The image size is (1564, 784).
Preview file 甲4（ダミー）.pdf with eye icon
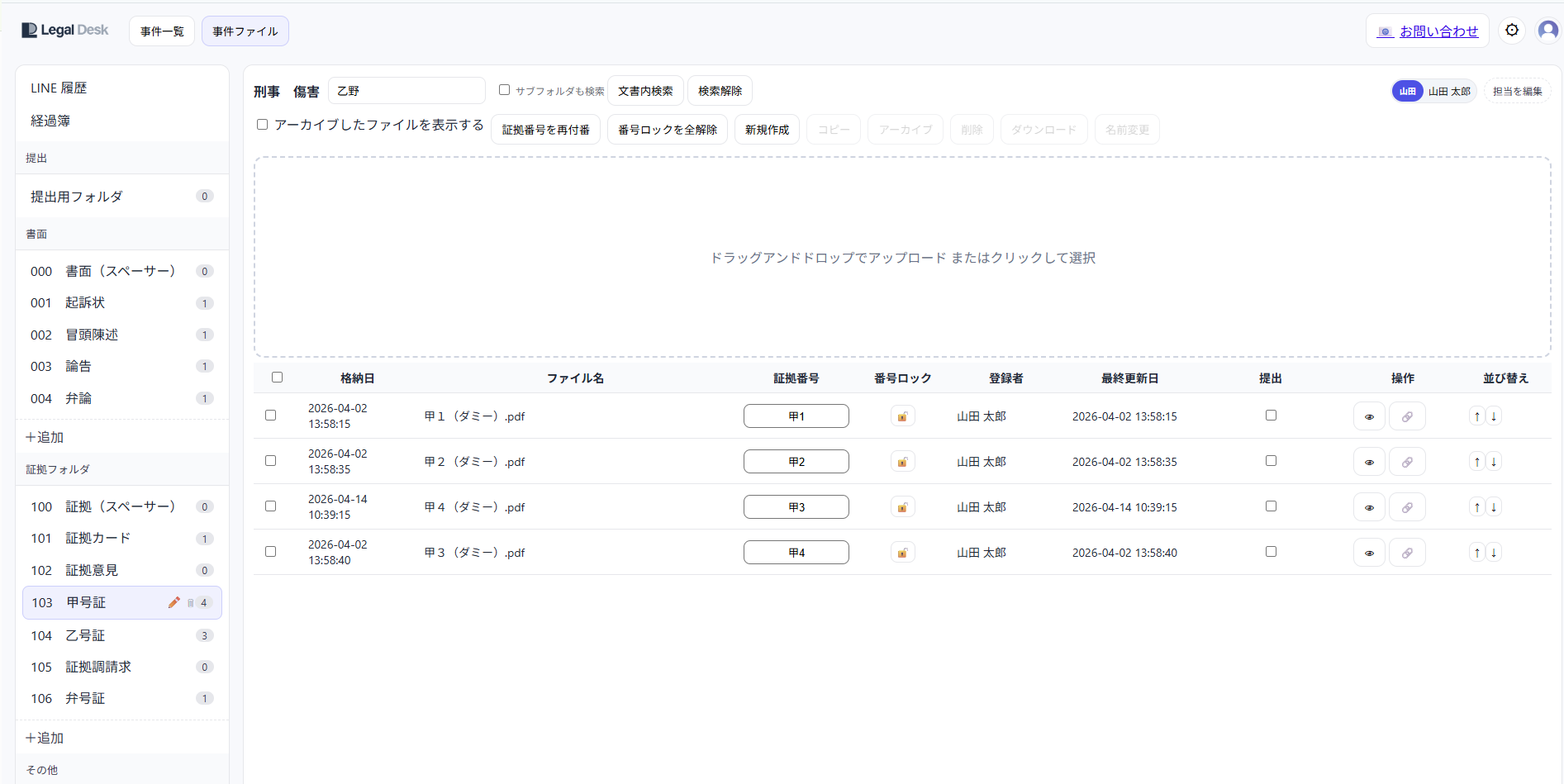[1369, 507]
